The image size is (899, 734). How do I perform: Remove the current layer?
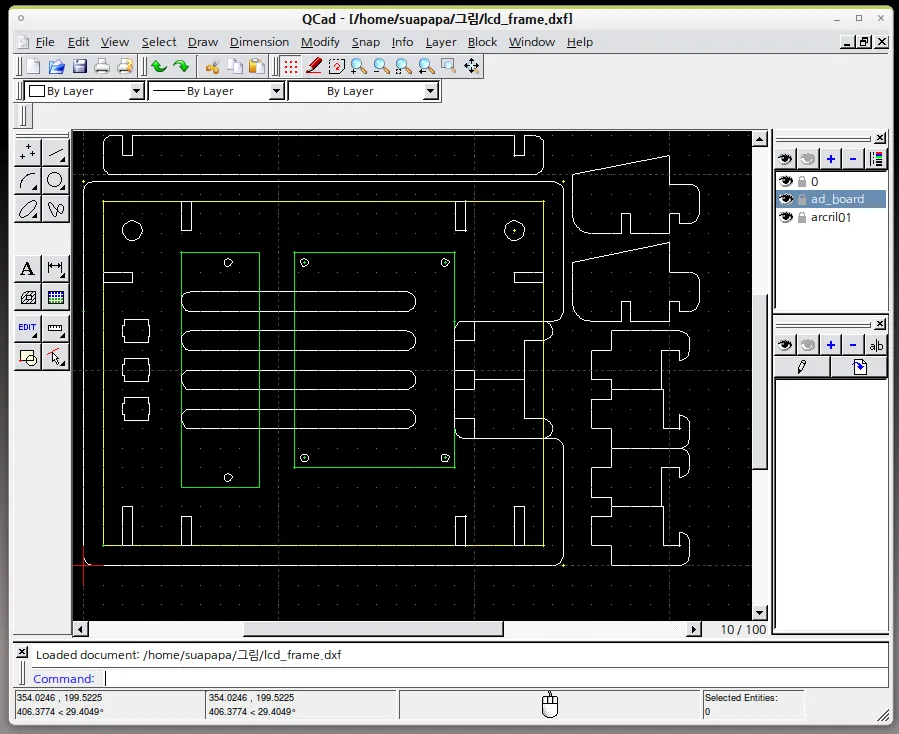tap(853, 159)
